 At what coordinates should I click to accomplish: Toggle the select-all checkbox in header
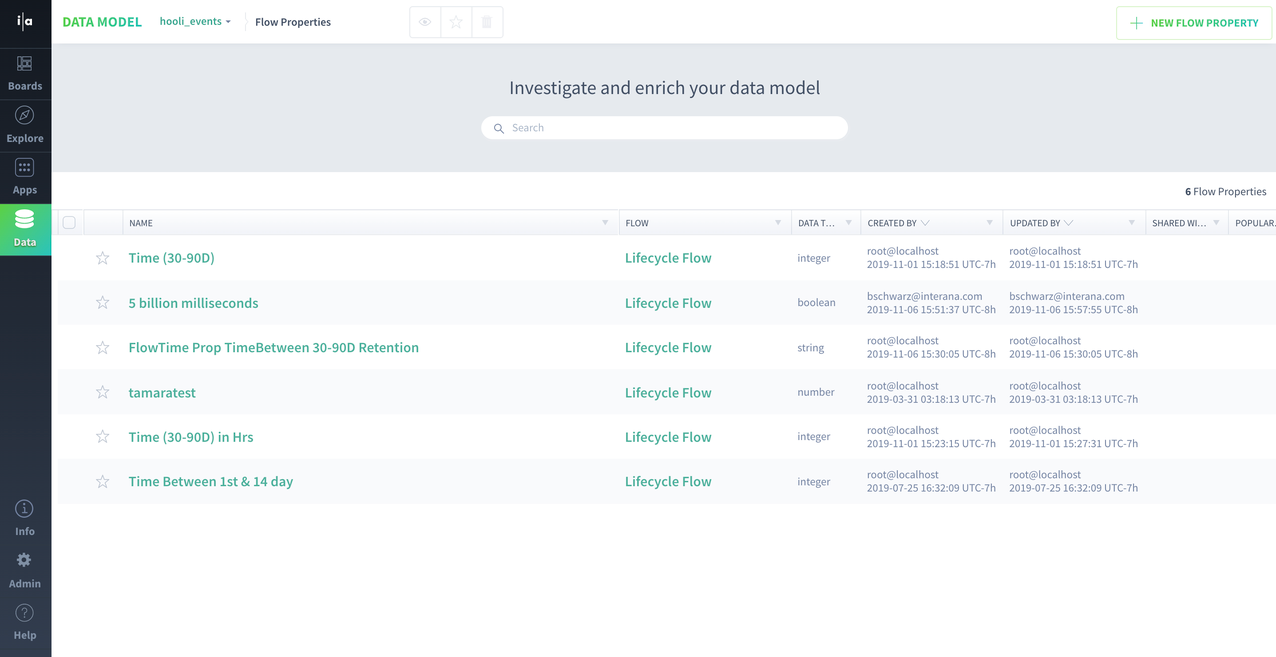69,223
